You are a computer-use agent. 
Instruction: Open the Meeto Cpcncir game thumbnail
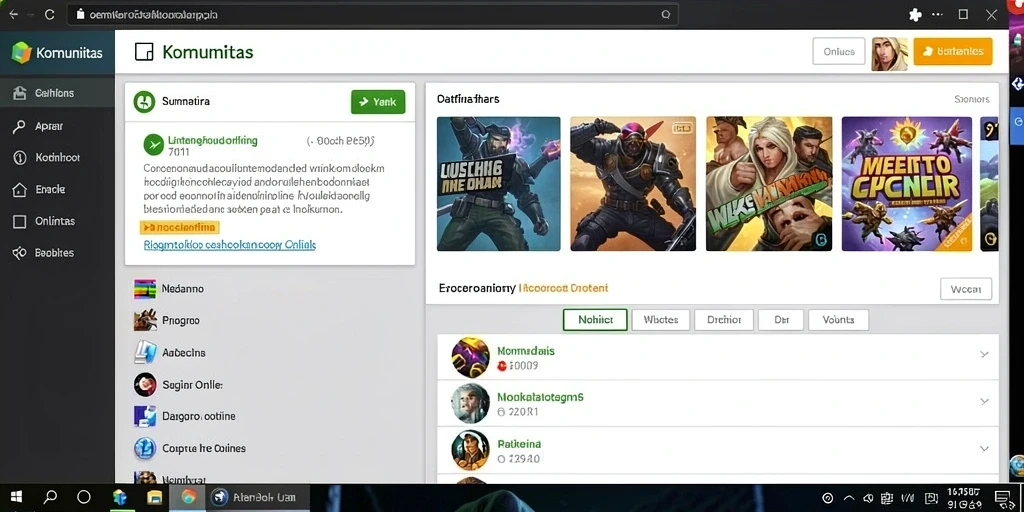[x=906, y=184]
